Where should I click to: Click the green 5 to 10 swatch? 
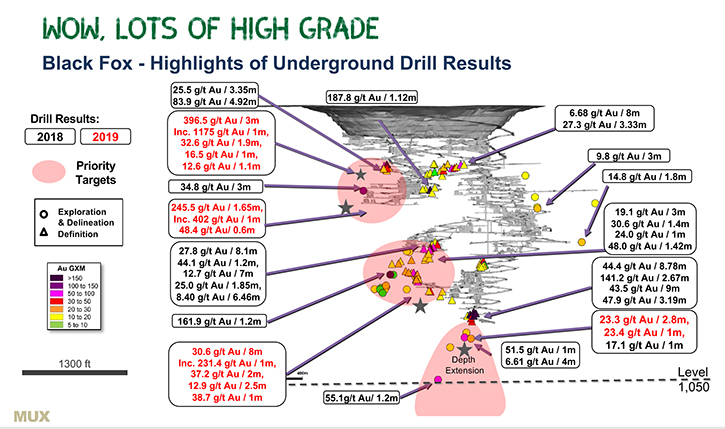pyautogui.click(x=57, y=325)
